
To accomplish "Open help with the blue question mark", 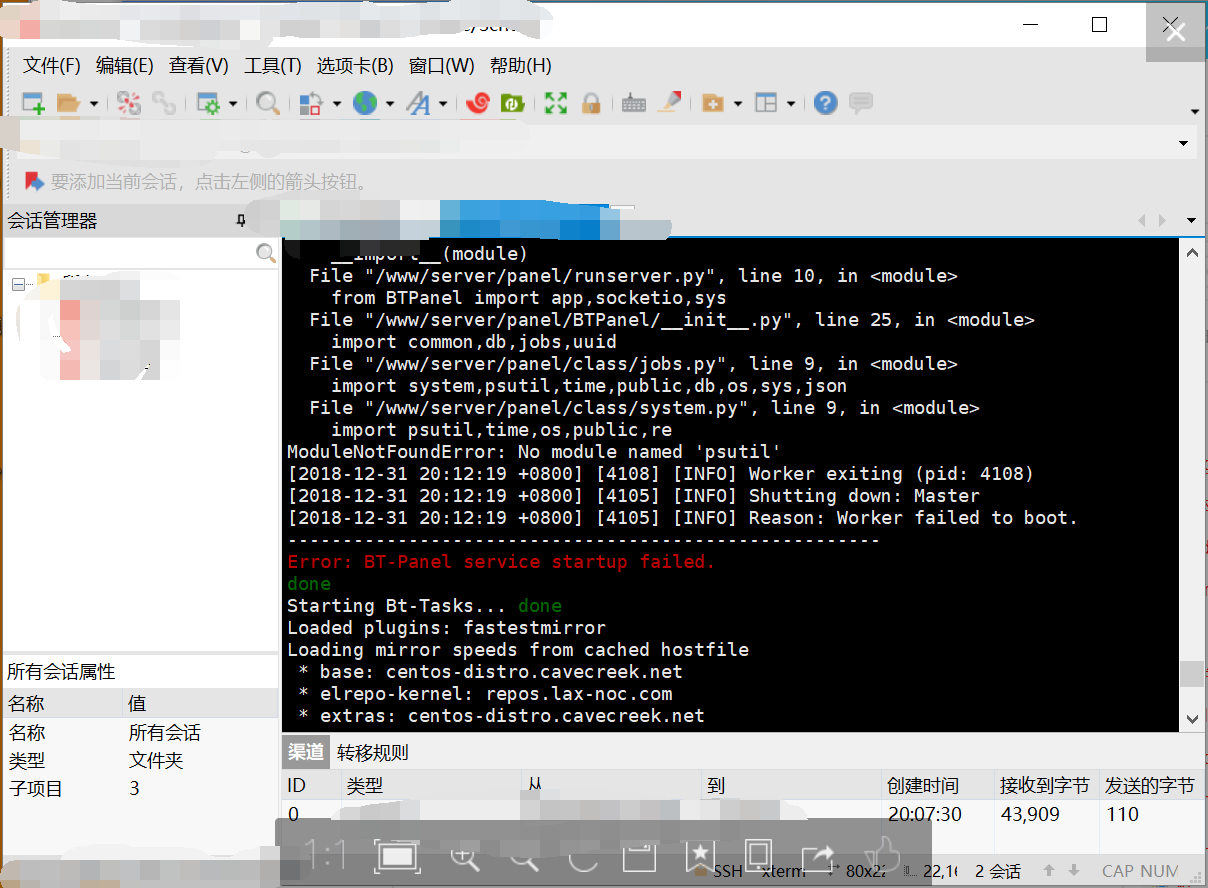I will coord(825,103).
